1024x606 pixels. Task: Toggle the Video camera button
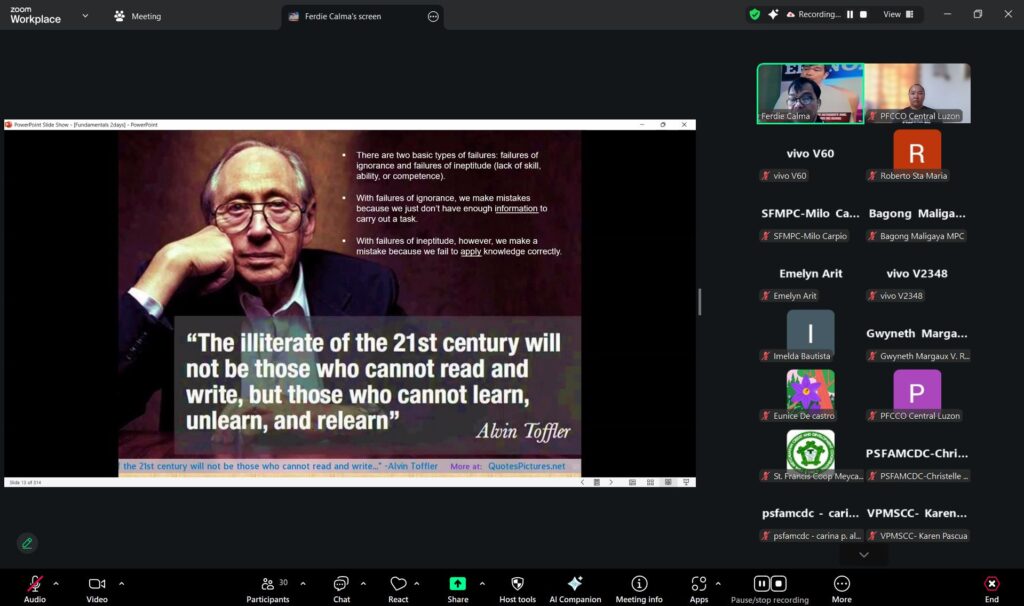[97, 585]
